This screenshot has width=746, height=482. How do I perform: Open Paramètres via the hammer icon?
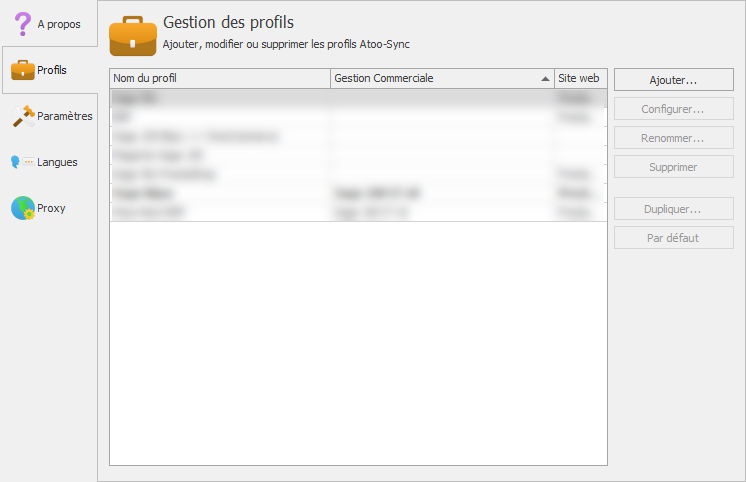pos(22,116)
